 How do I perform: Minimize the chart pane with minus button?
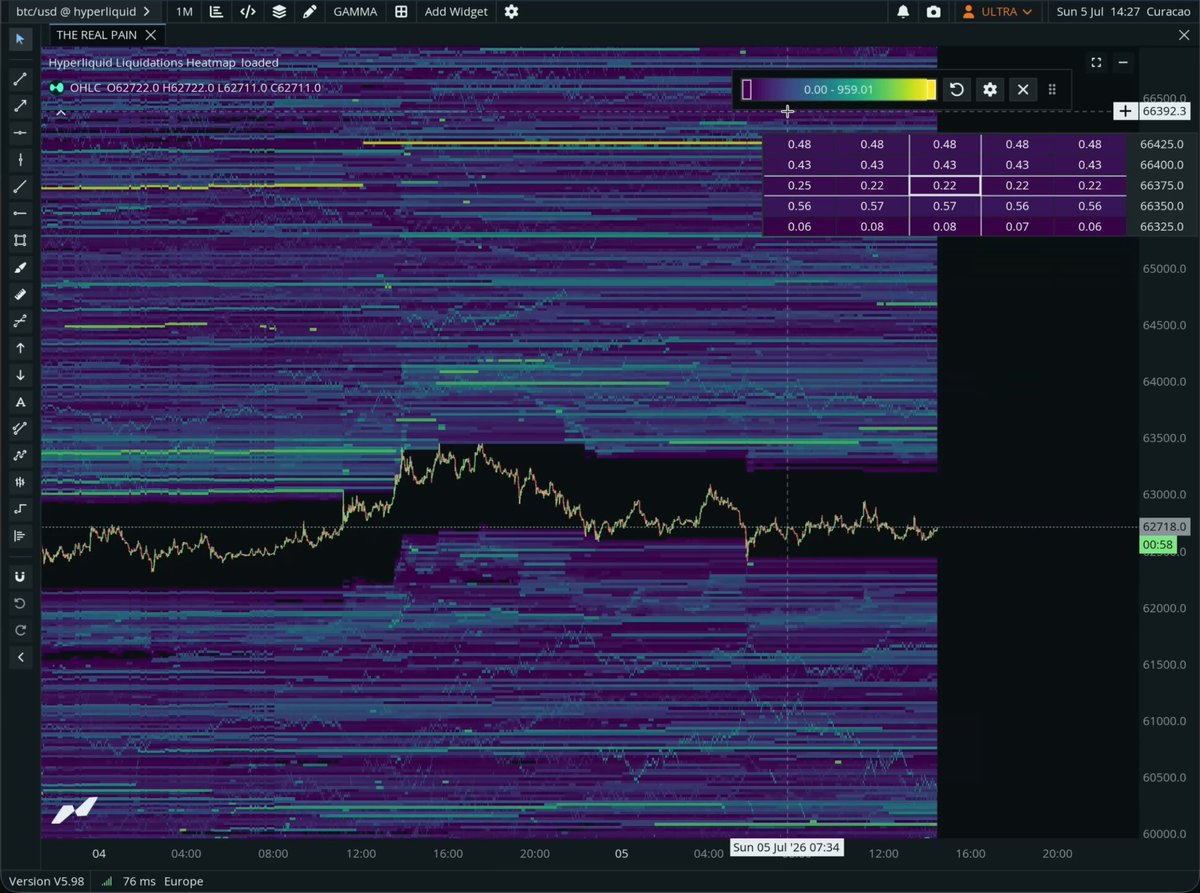(1123, 62)
